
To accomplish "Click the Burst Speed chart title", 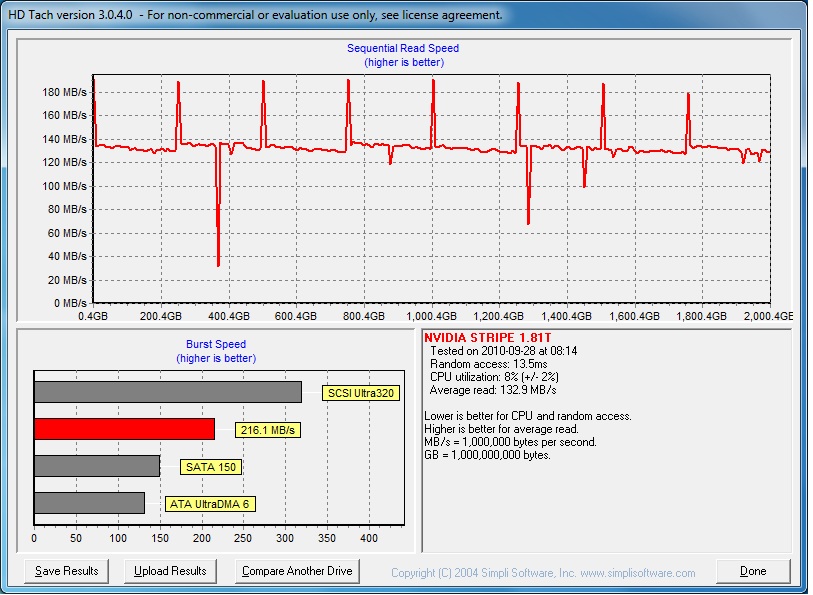I will [x=216, y=344].
